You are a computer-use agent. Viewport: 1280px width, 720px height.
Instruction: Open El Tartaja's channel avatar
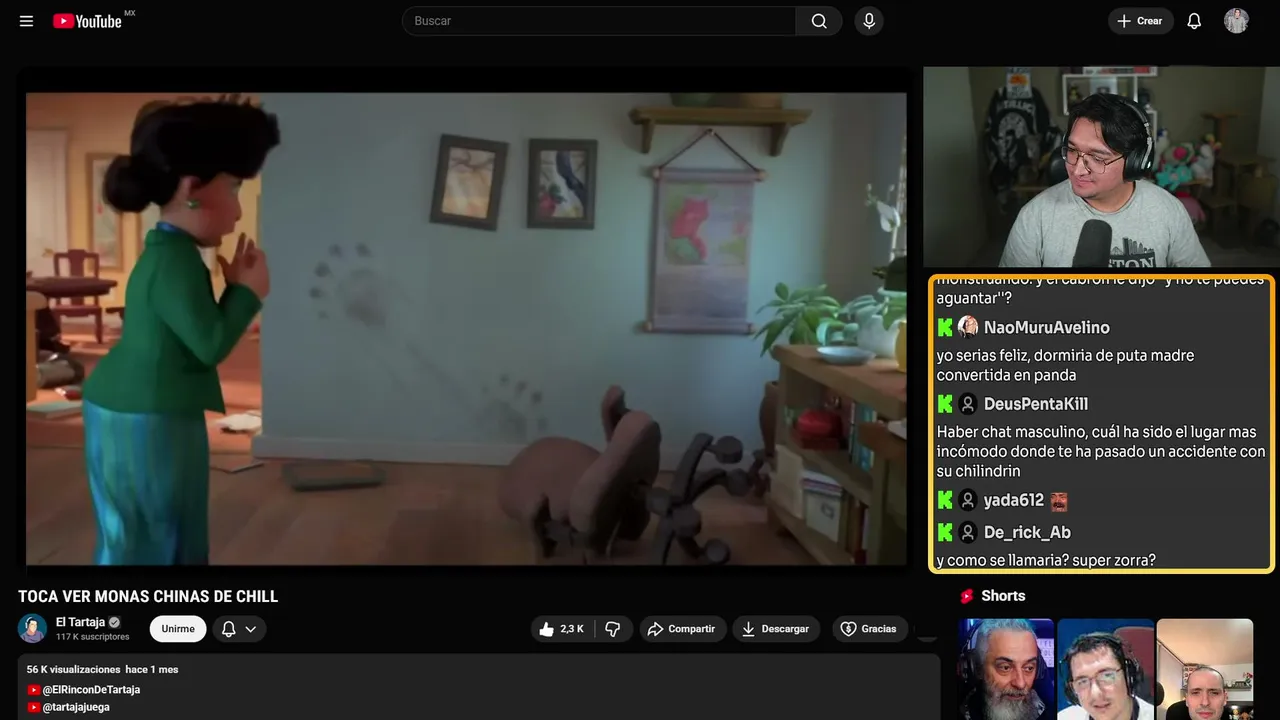point(33,628)
